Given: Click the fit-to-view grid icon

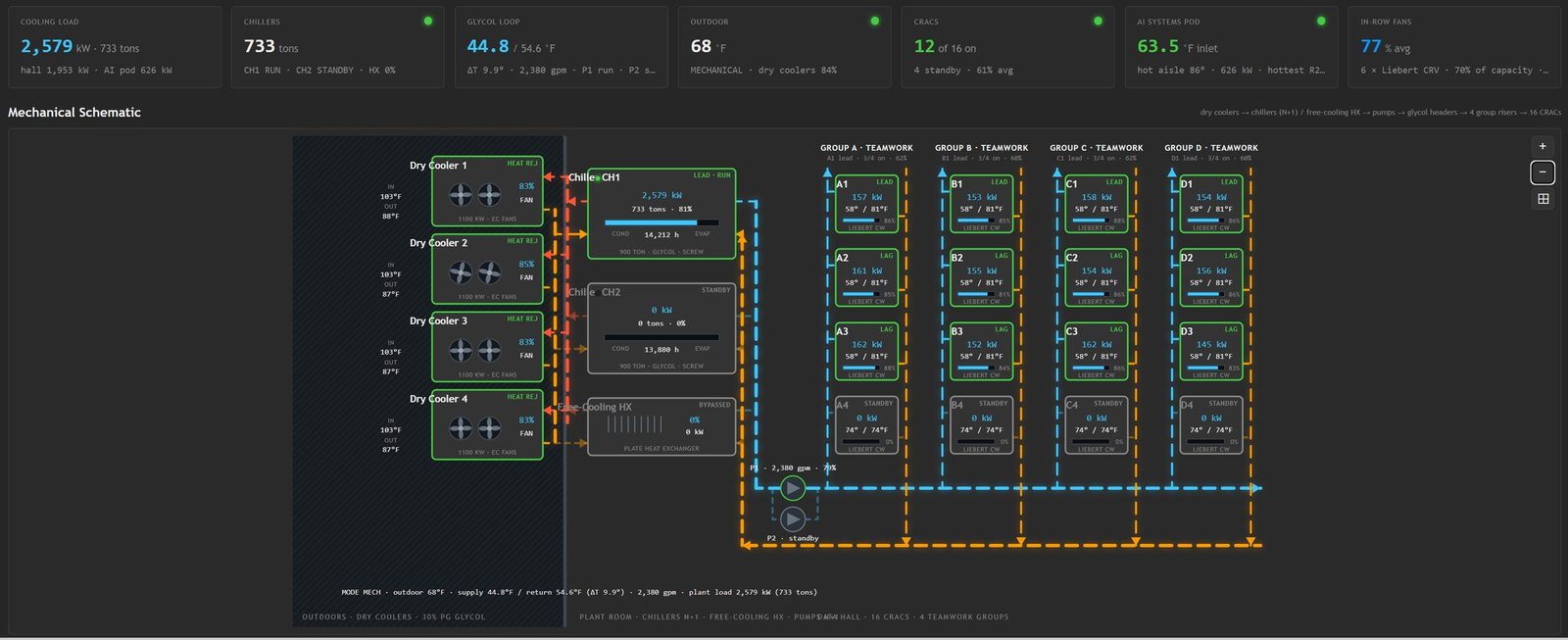Looking at the screenshot, I should (x=1543, y=199).
